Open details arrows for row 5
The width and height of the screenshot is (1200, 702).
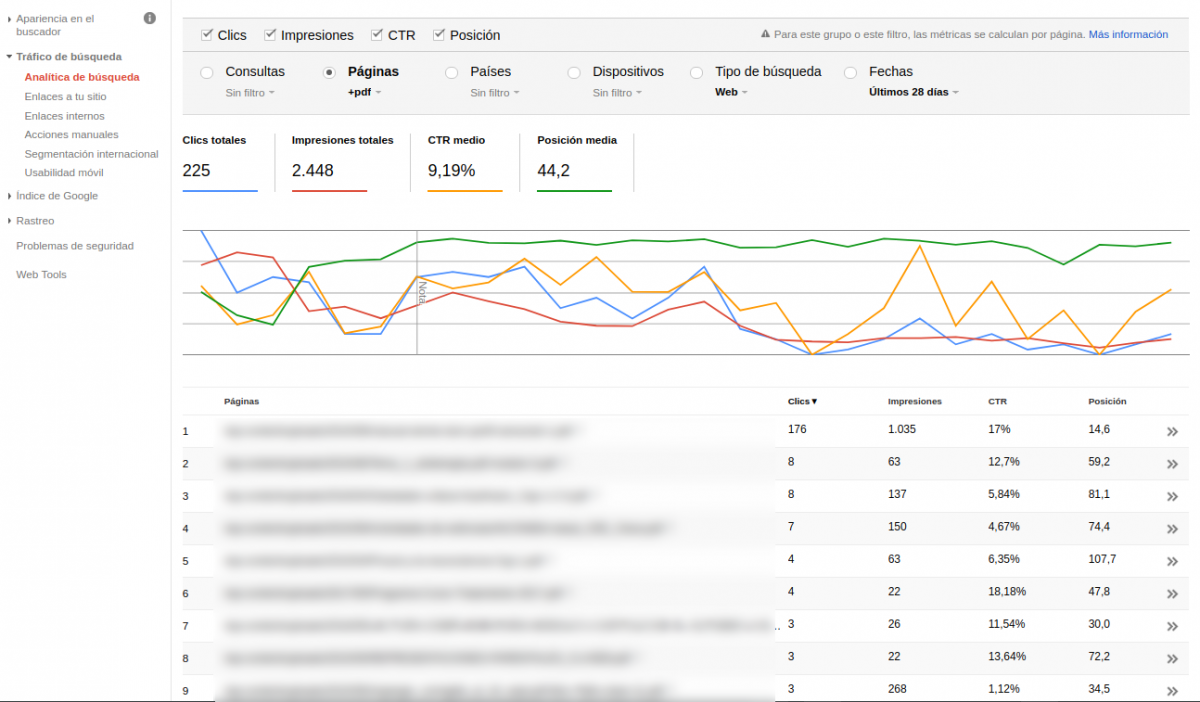pos(1172,562)
